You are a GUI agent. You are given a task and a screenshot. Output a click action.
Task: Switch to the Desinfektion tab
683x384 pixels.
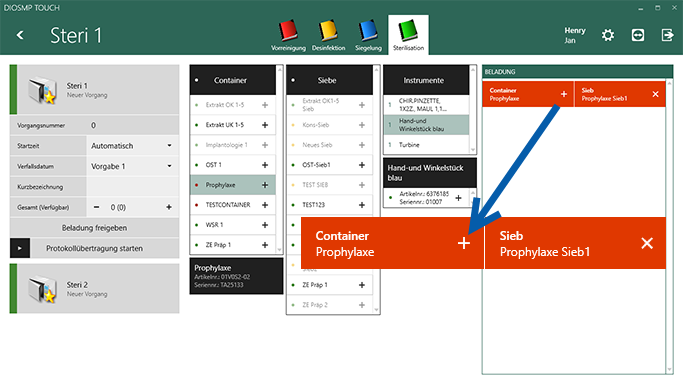click(x=328, y=36)
